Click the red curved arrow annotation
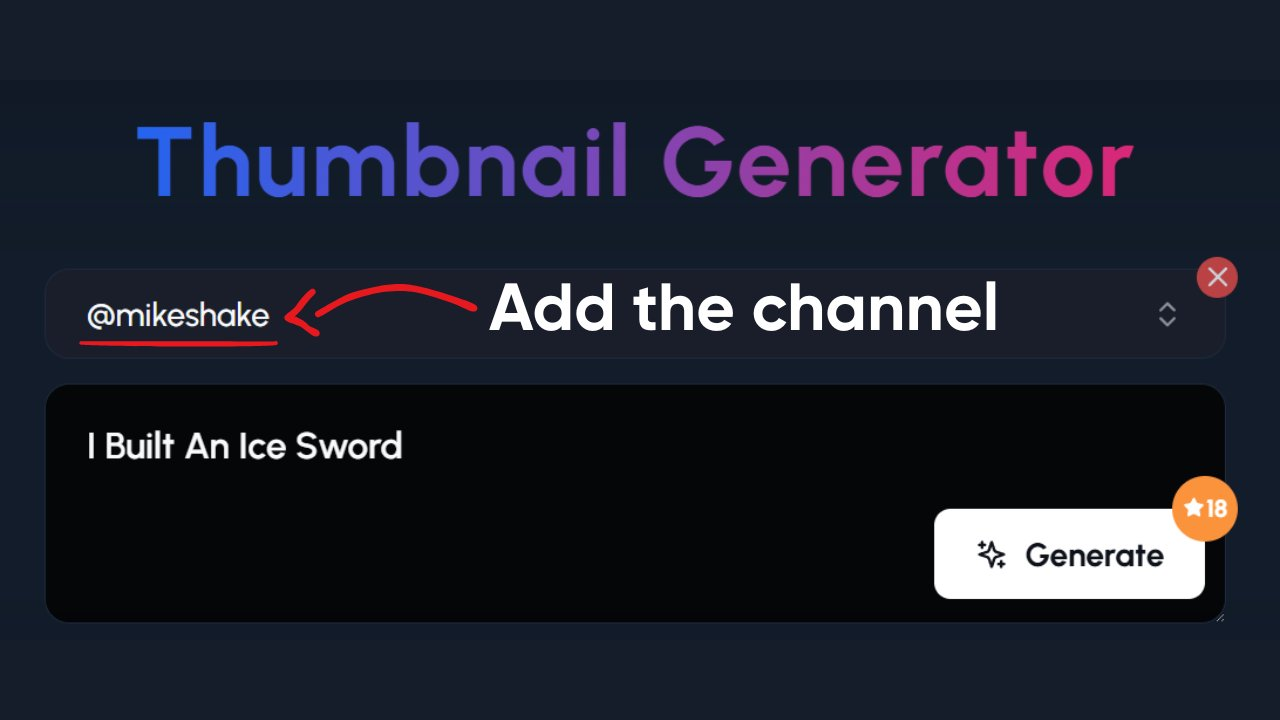Screen dimensions: 1280x720 380,309
